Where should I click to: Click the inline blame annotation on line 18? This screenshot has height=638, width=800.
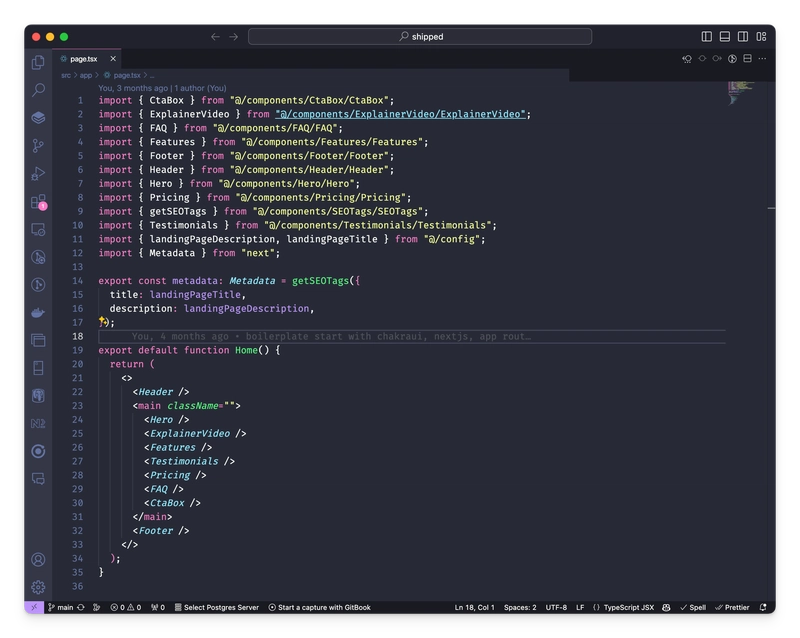tap(331, 336)
